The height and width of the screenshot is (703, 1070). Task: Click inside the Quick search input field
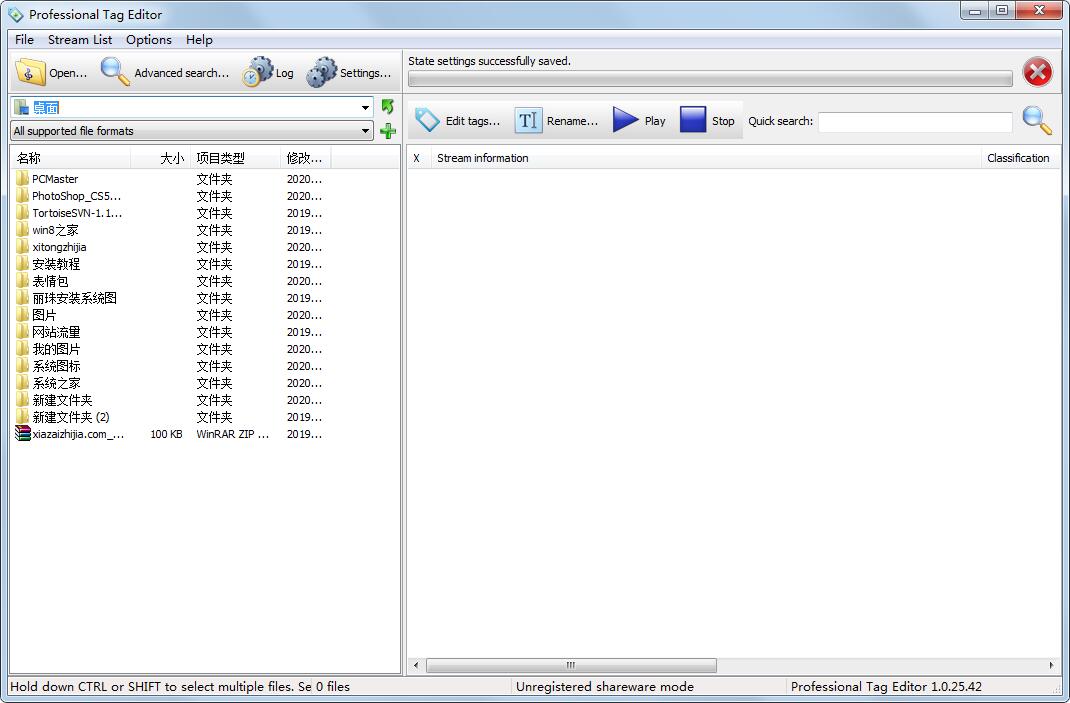(913, 121)
